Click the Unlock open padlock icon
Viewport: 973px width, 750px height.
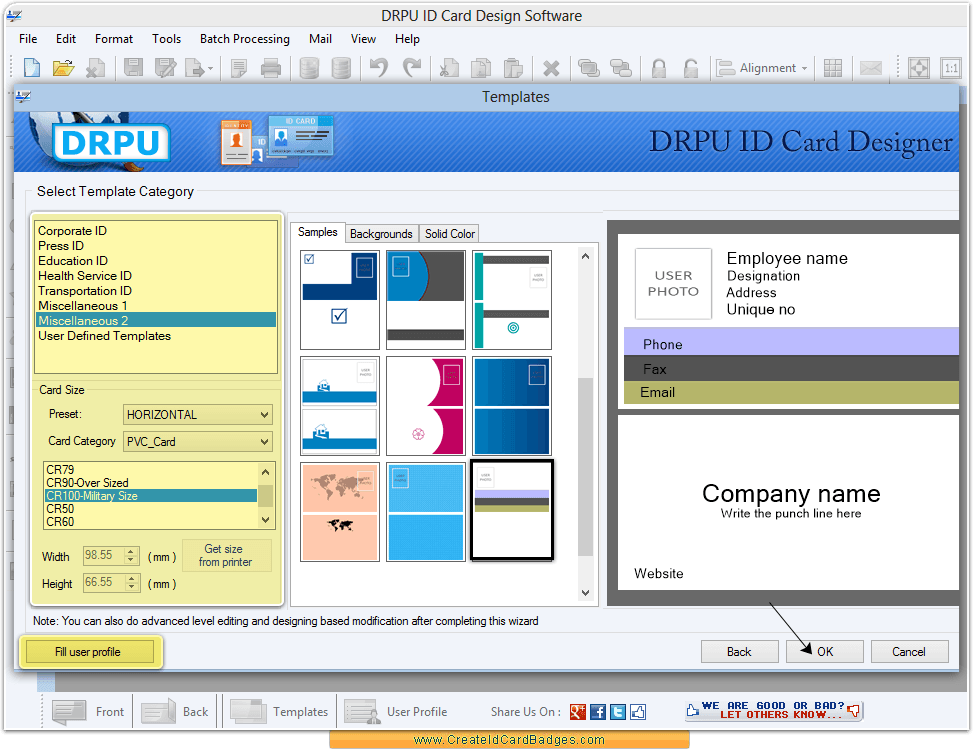tap(691, 68)
